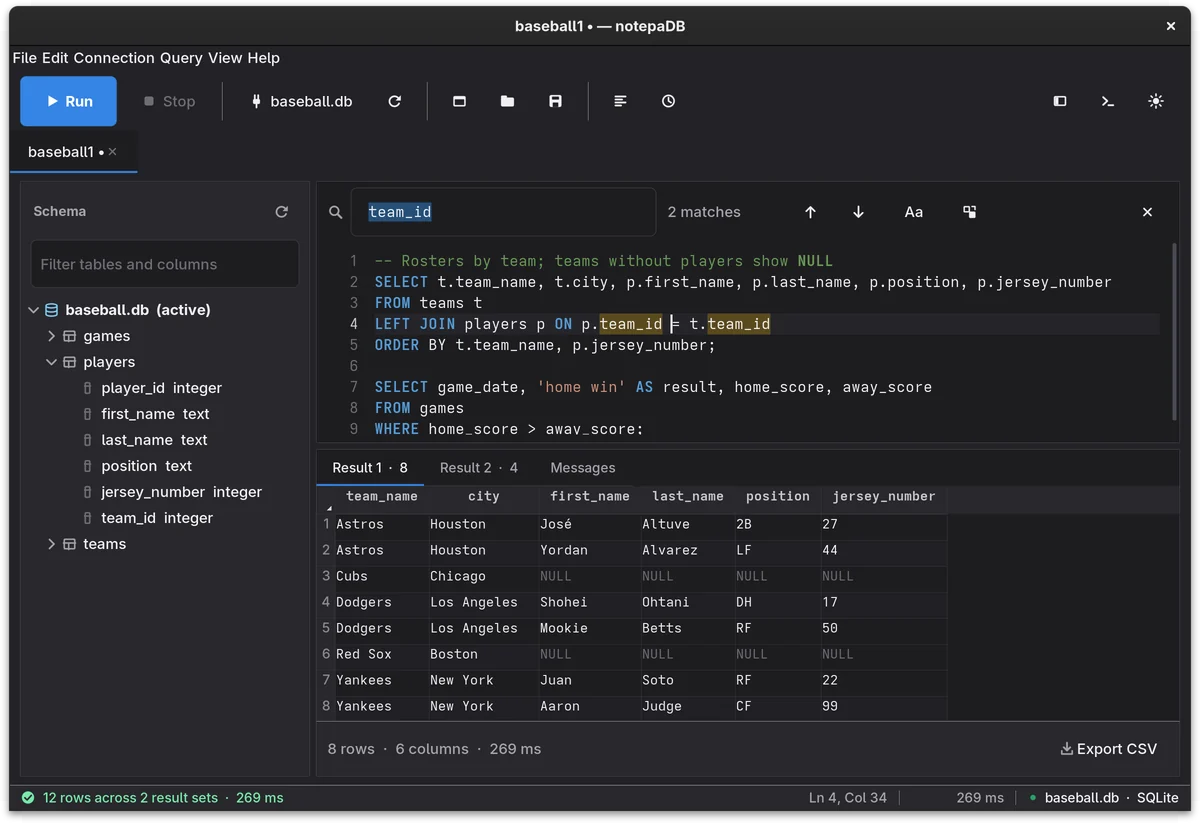Open the File menu
Screen dimensions: 1200x823
pyautogui.click(x=25, y=58)
